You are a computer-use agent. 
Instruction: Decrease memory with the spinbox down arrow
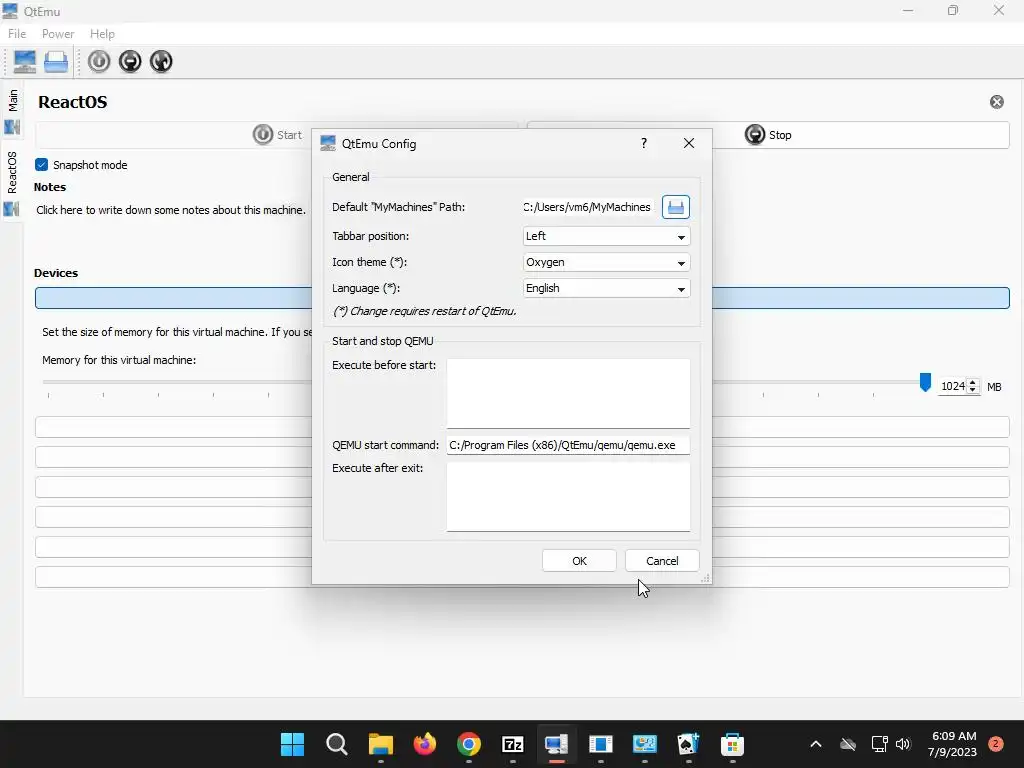tap(972, 390)
